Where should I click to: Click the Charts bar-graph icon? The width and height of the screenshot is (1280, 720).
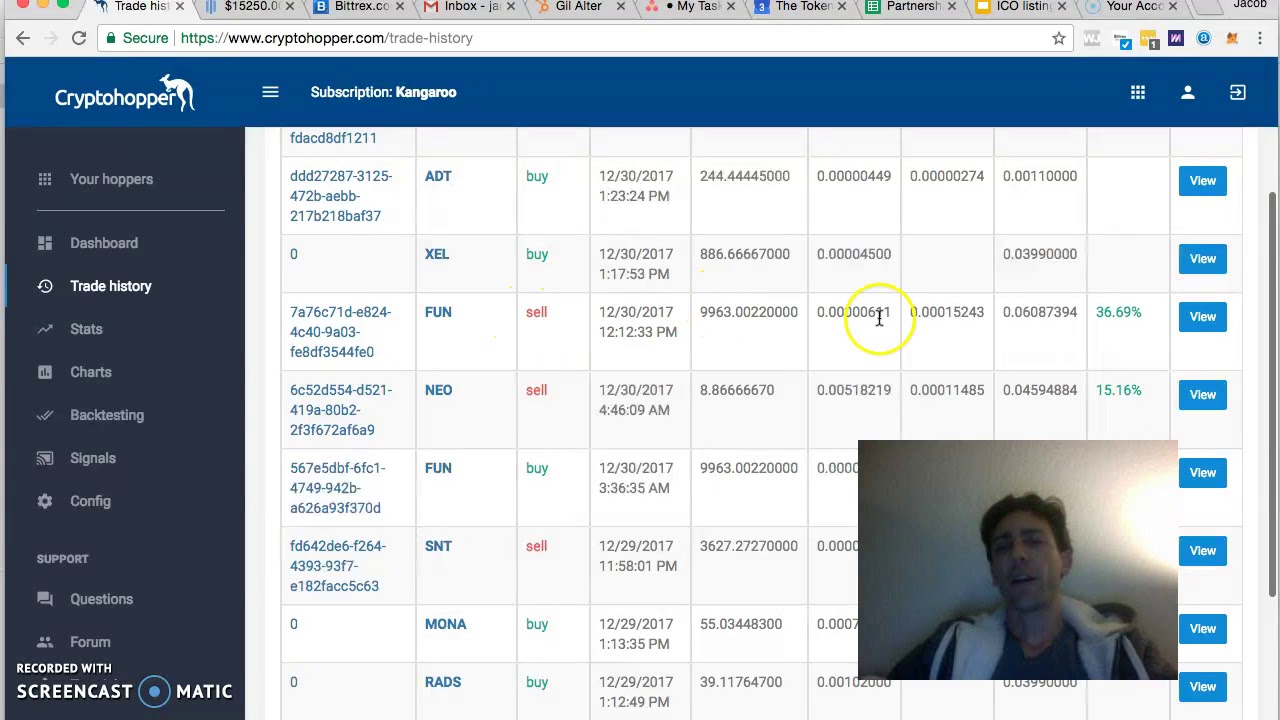(x=45, y=372)
